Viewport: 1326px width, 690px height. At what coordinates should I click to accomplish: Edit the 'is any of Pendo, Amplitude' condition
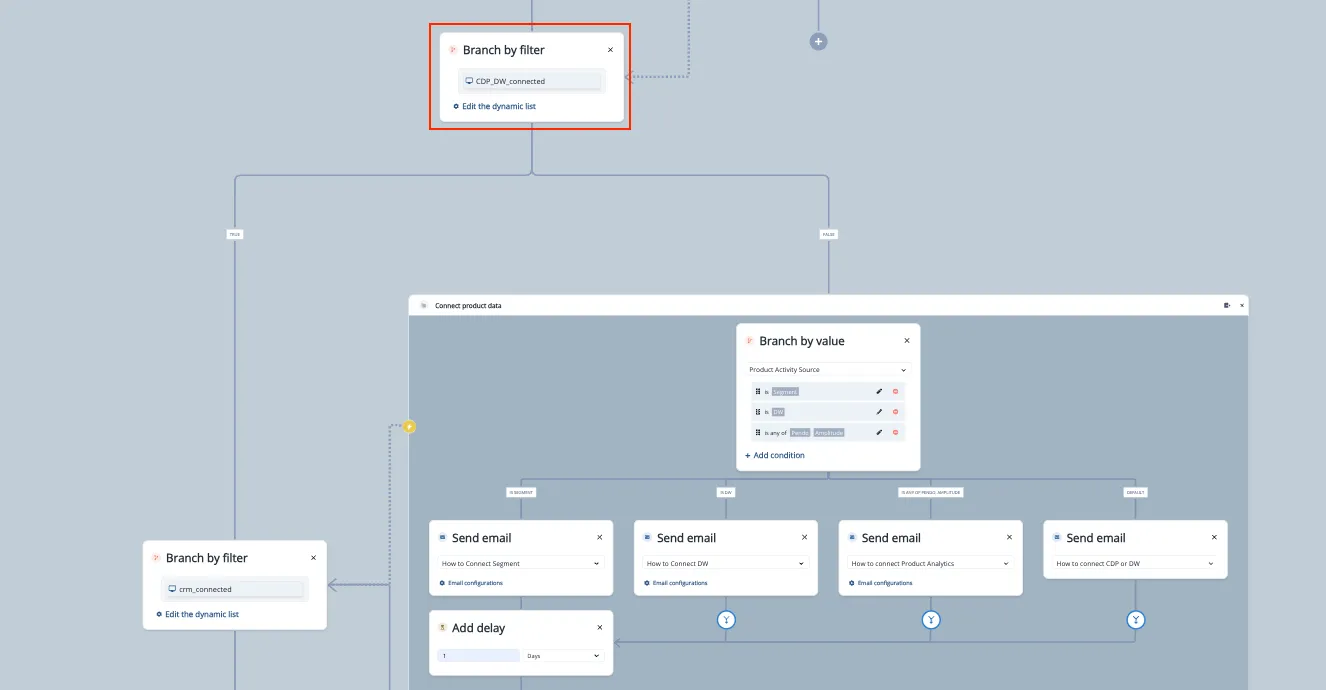tap(879, 433)
